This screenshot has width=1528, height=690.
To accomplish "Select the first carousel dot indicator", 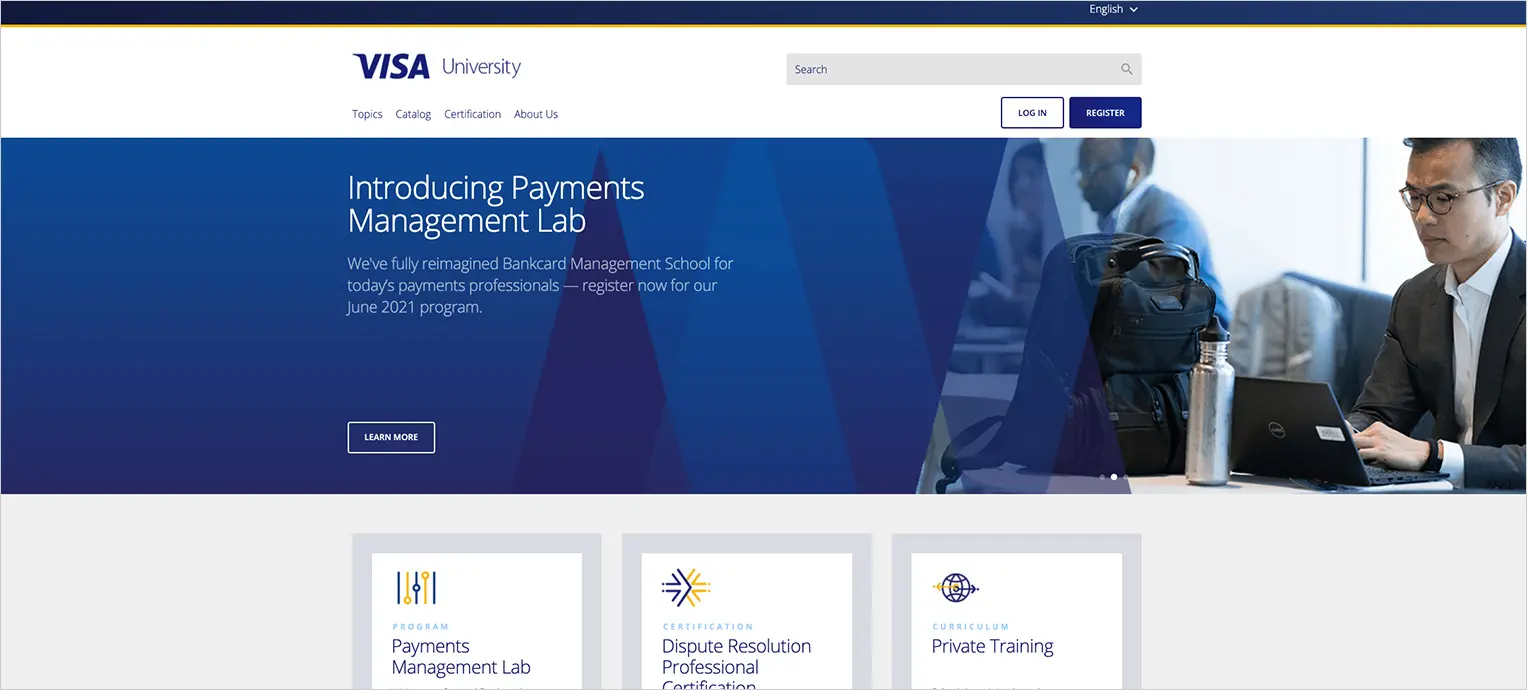I will point(1102,477).
